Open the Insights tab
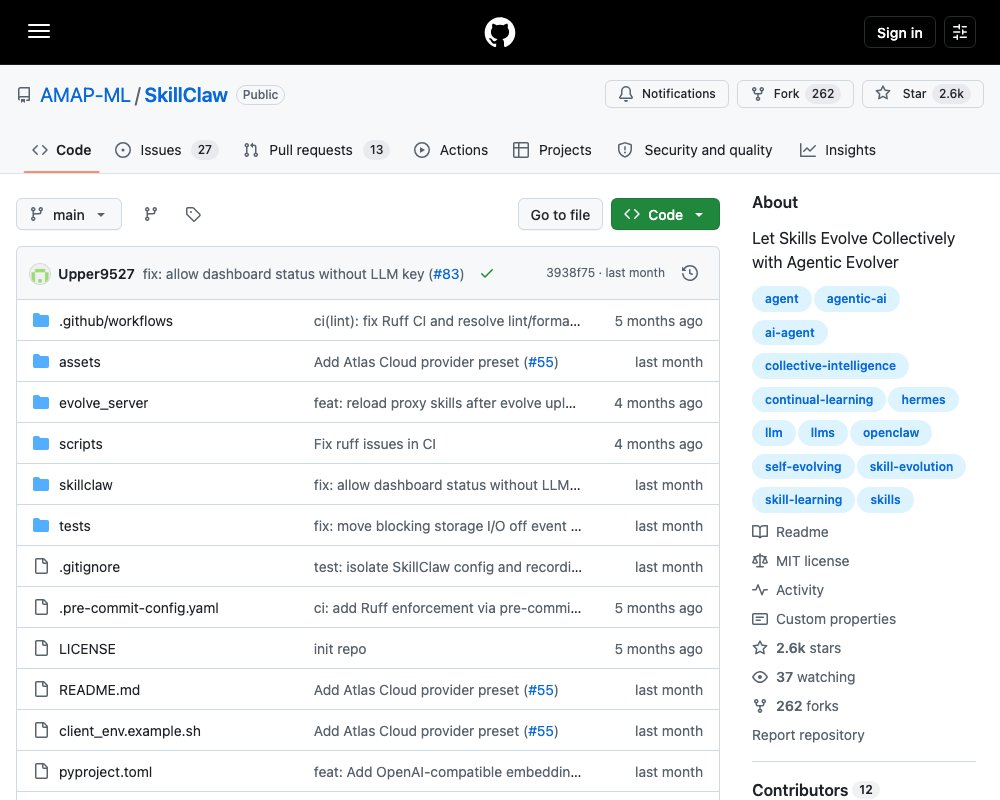 [x=837, y=150]
